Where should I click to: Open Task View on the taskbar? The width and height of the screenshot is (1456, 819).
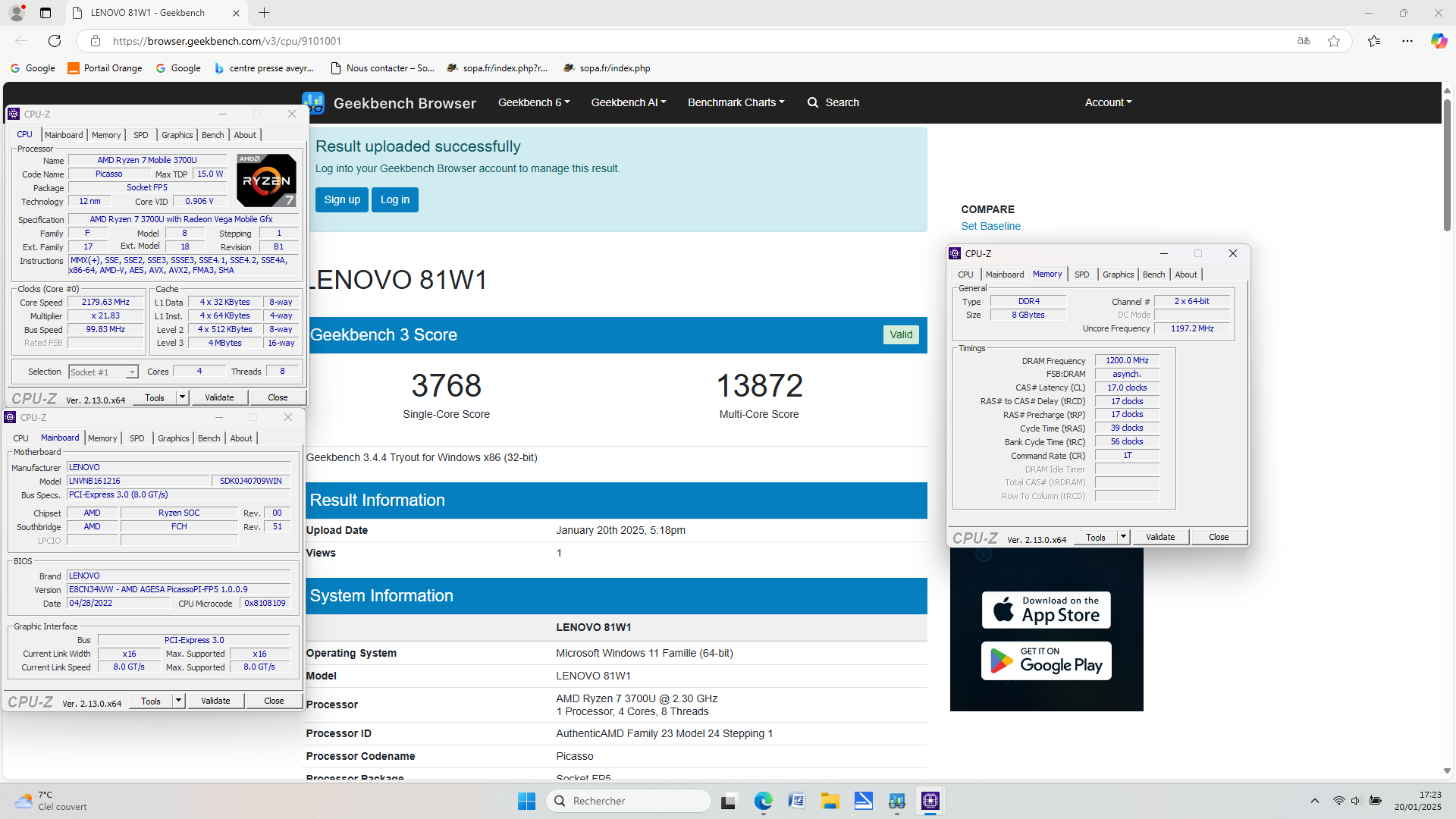(729, 801)
